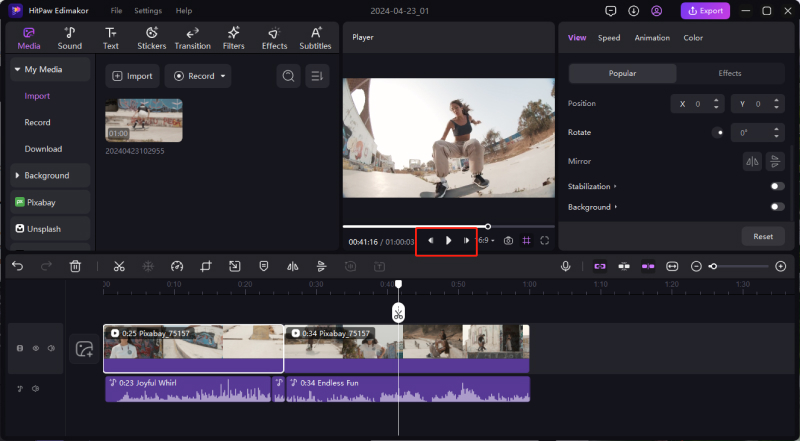The width and height of the screenshot is (800, 441).
Task: Open the Stickers panel
Action: [x=151, y=38]
